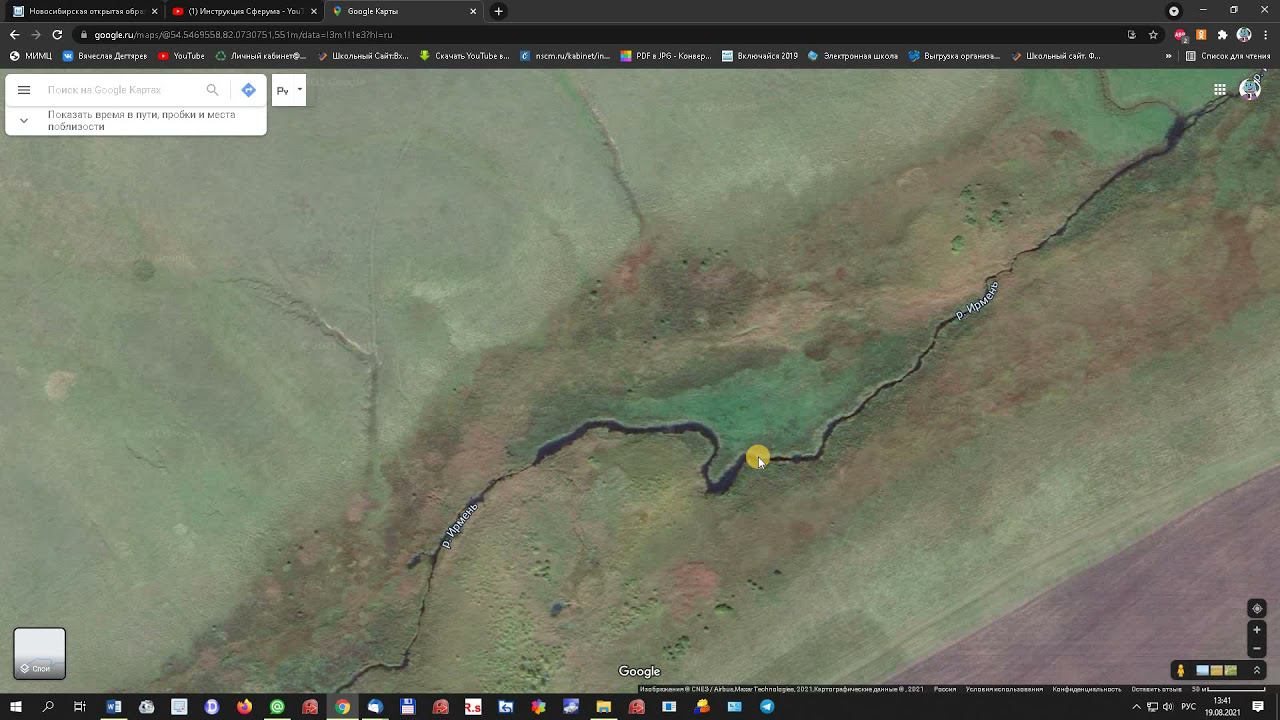Open the Layers thumbnail on the map
Screen dimensions: 1280x720
pyautogui.click(x=39, y=653)
